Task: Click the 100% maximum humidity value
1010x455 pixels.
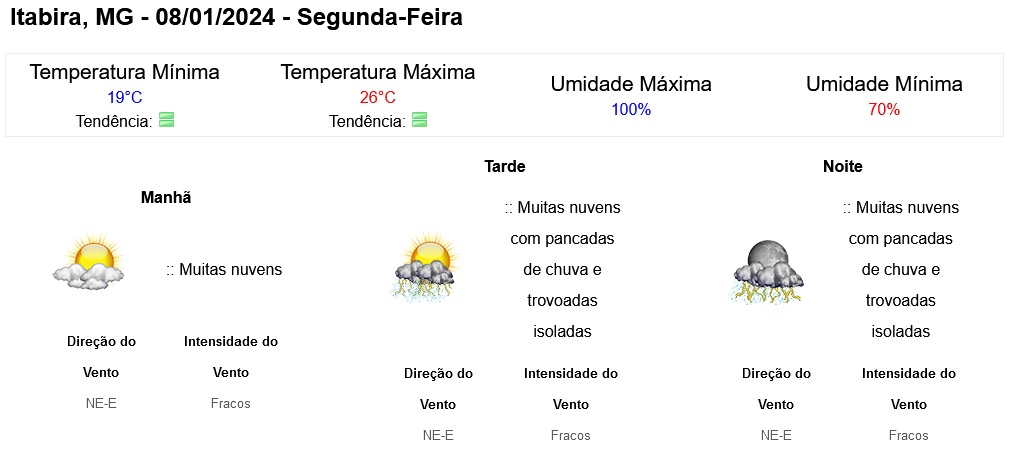Action: (x=631, y=109)
